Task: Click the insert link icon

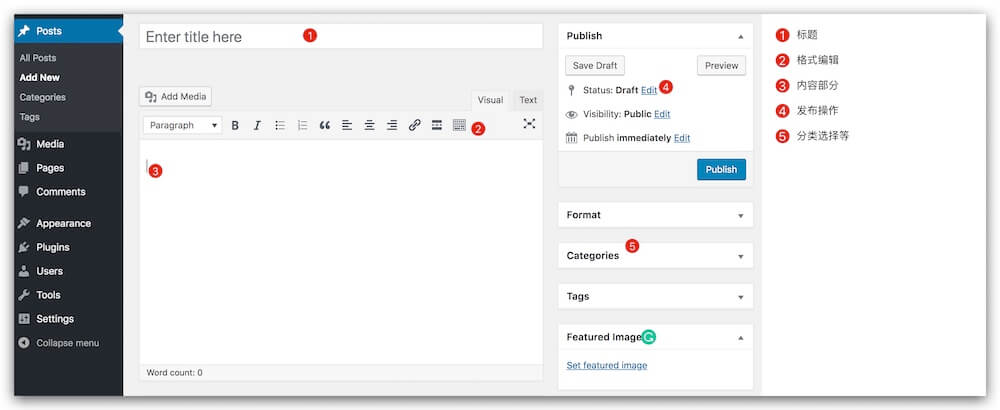Action: (x=414, y=125)
